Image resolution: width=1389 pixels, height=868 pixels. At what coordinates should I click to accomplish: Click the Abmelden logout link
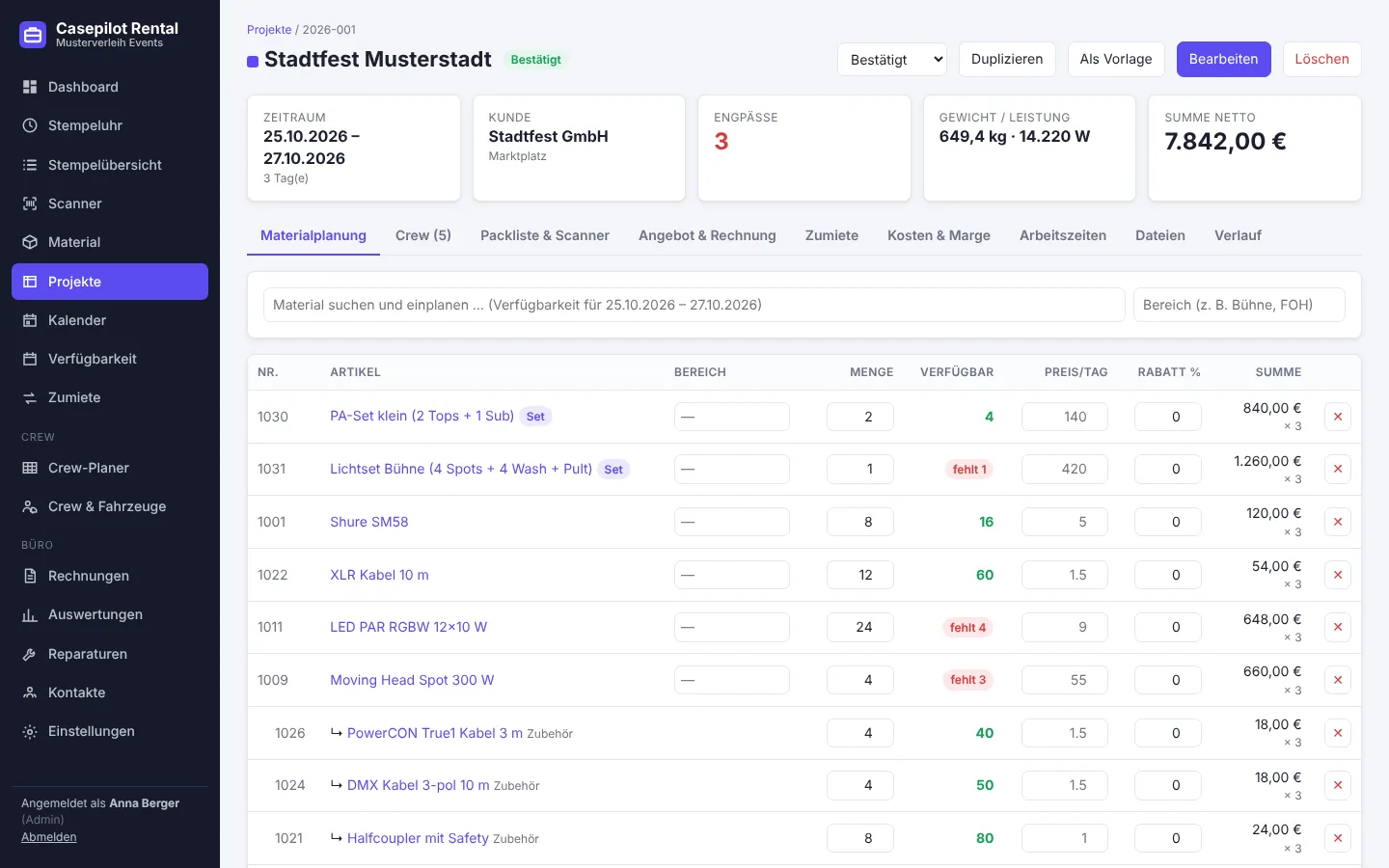49,837
